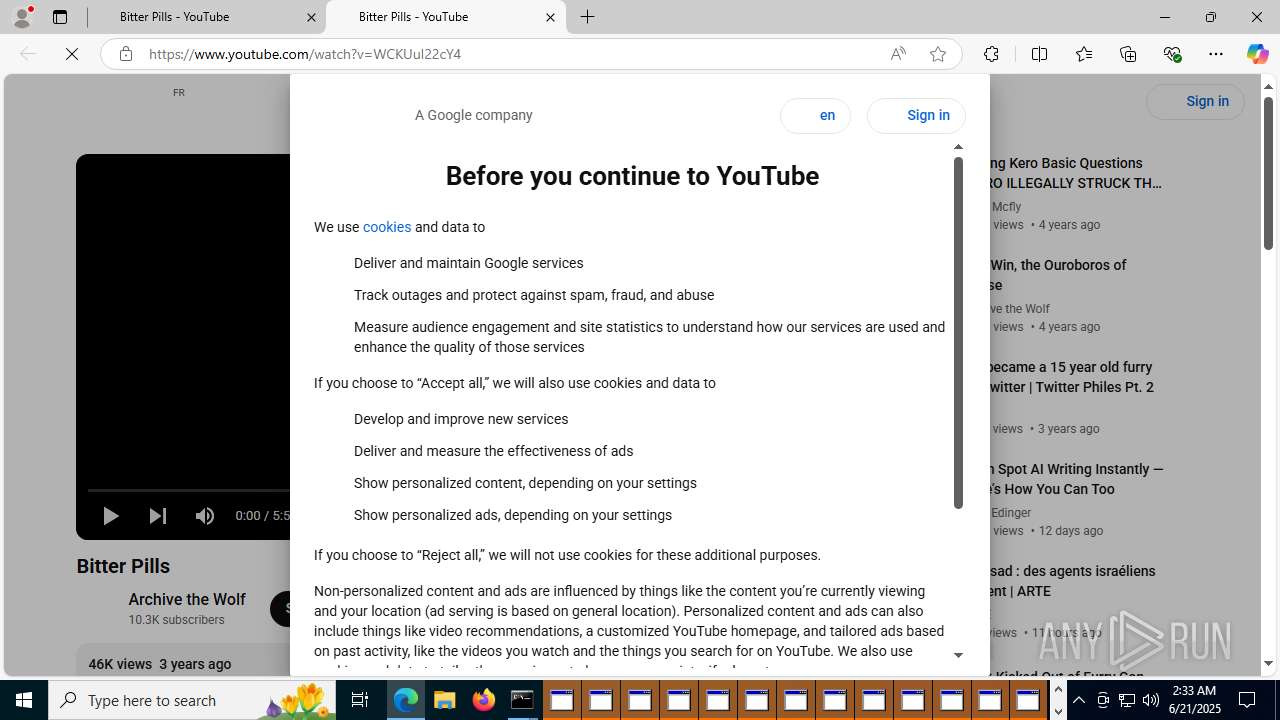Click video progress bar
The width and height of the screenshot is (1280, 720).
click(x=188, y=490)
